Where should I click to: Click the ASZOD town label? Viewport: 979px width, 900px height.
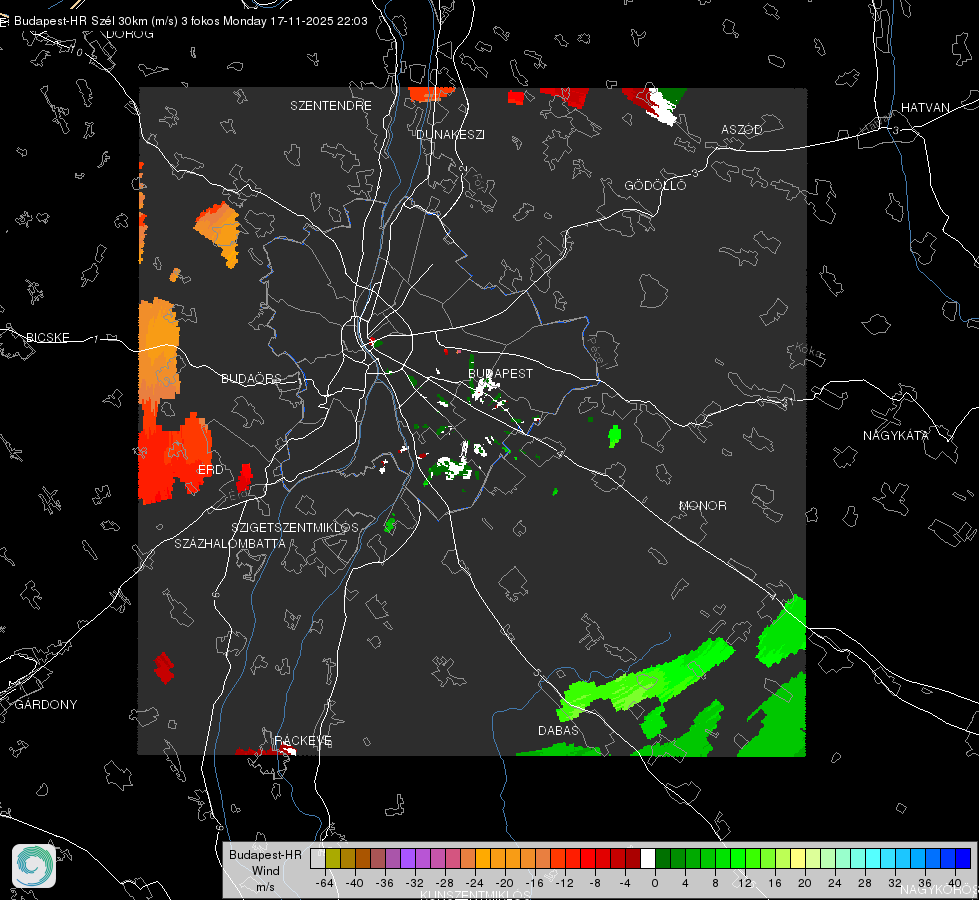pyautogui.click(x=742, y=129)
